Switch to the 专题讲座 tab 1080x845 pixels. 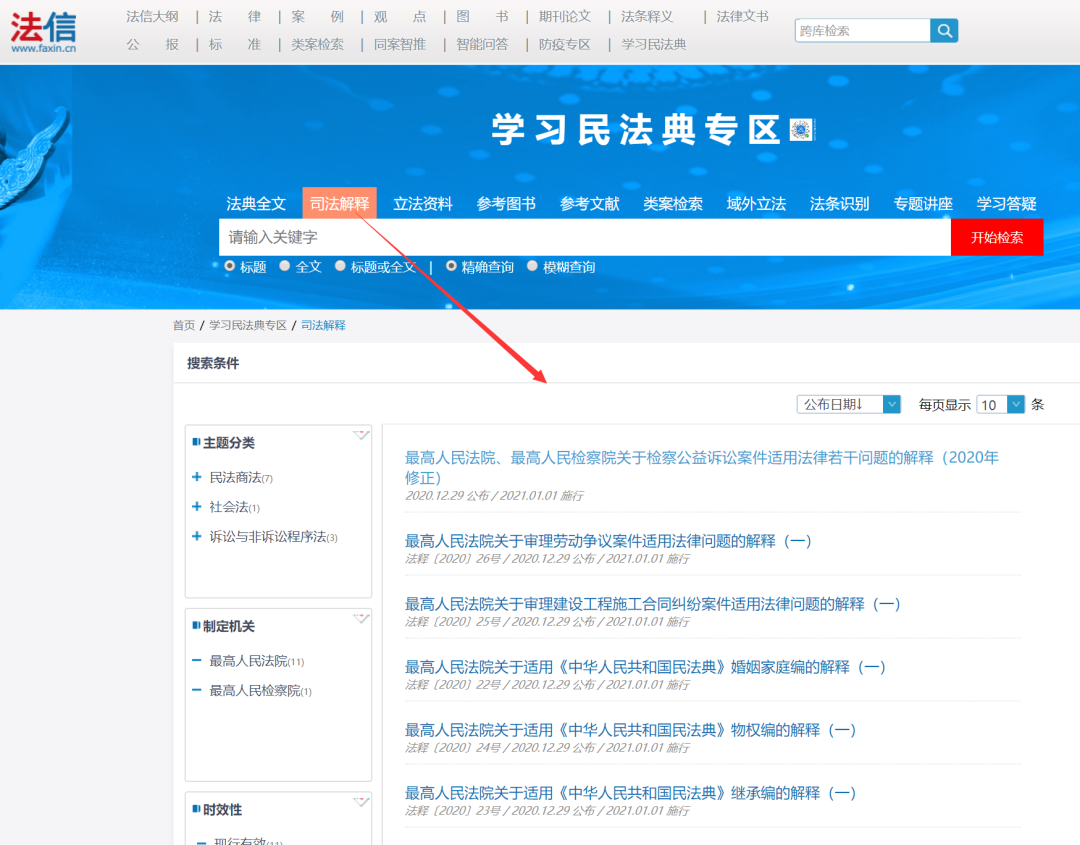coord(923,204)
